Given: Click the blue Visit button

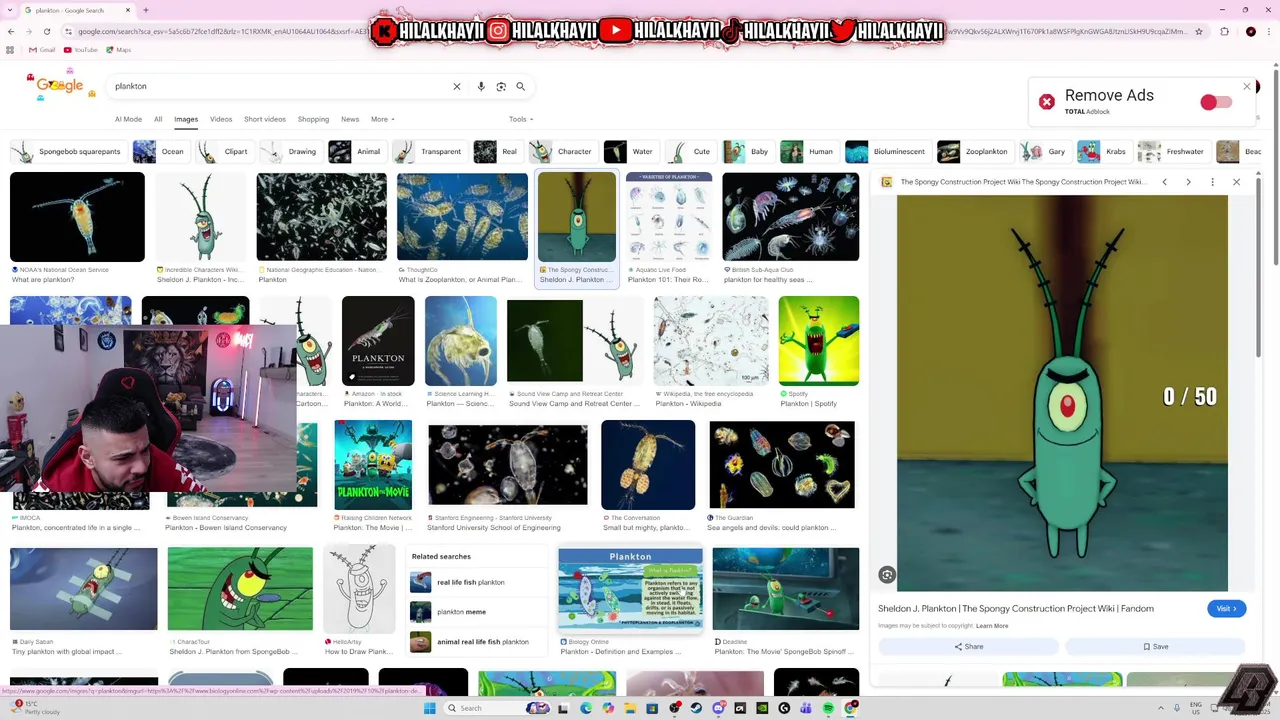Looking at the screenshot, I should click(1226, 608).
